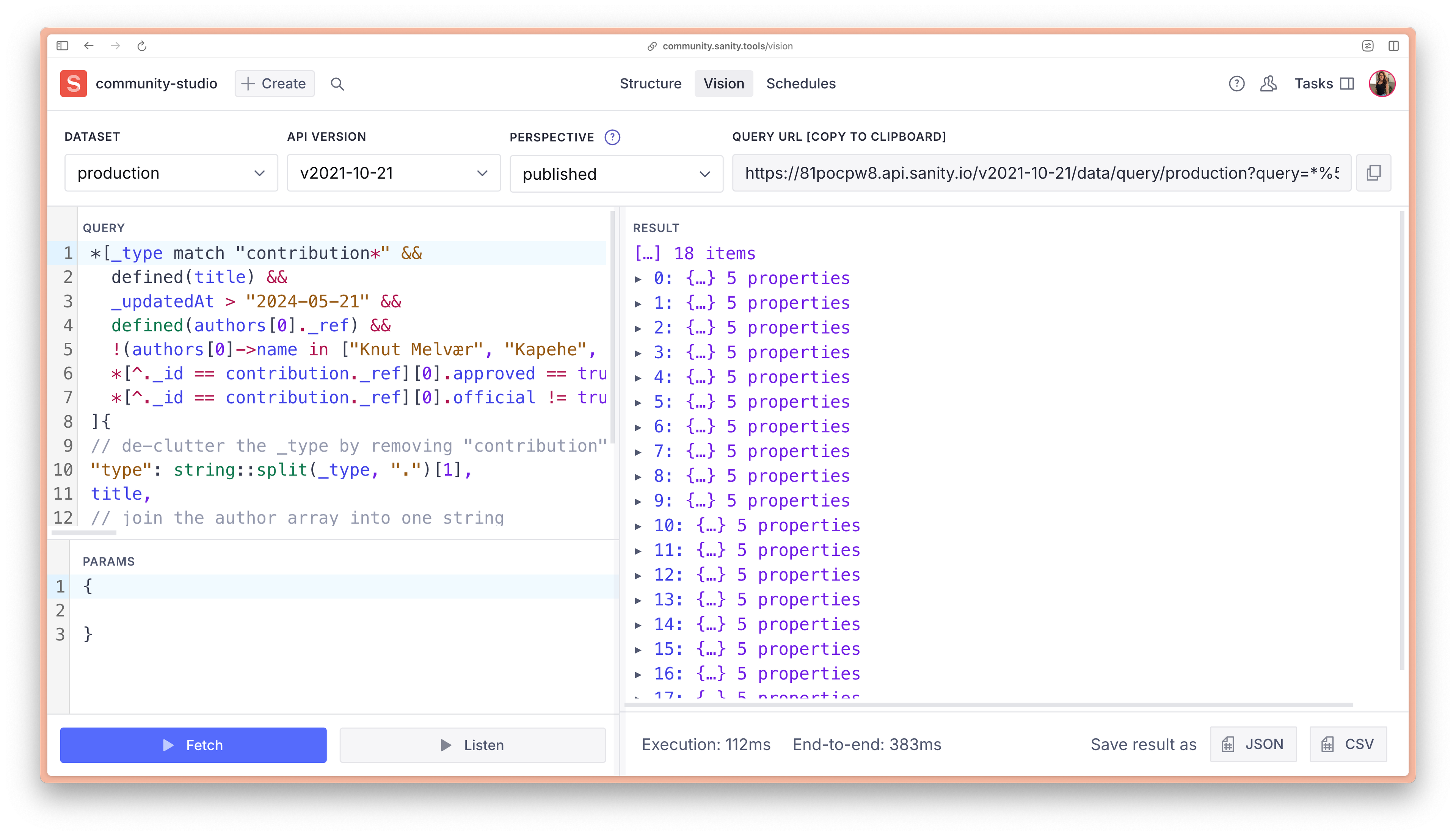Copy query URL with clipboard icon
The width and height of the screenshot is (1456, 836).
coord(1373,173)
